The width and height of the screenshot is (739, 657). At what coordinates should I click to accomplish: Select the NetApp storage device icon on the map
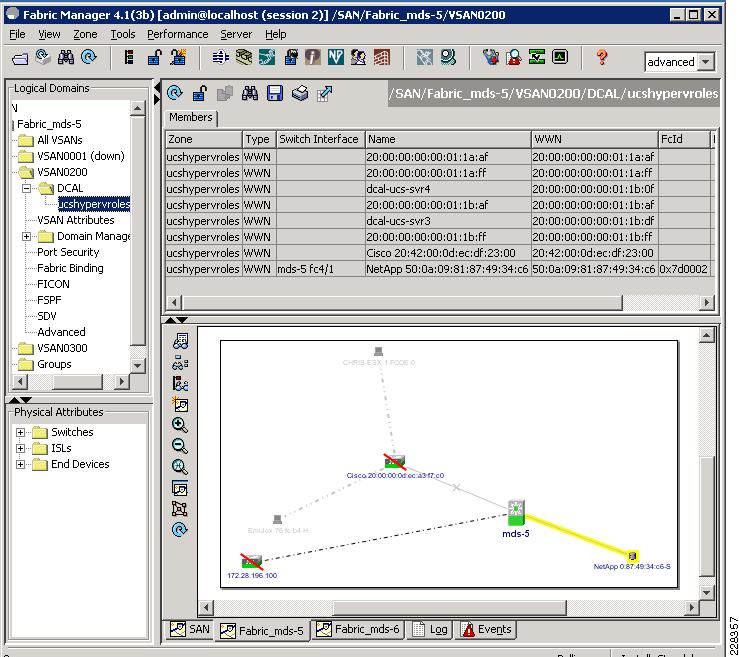pyautogui.click(x=632, y=556)
